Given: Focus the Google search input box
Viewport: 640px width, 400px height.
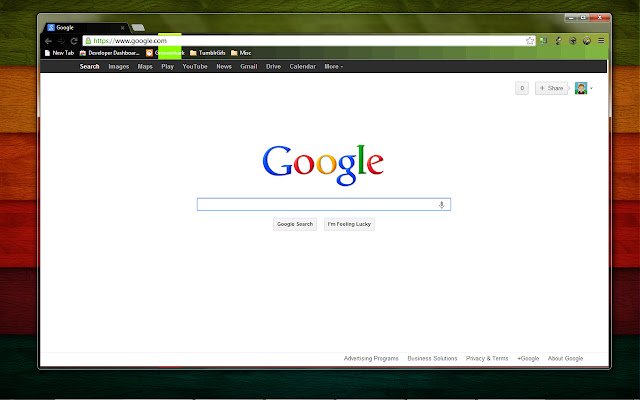Looking at the screenshot, I should click(x=324, y=204).
